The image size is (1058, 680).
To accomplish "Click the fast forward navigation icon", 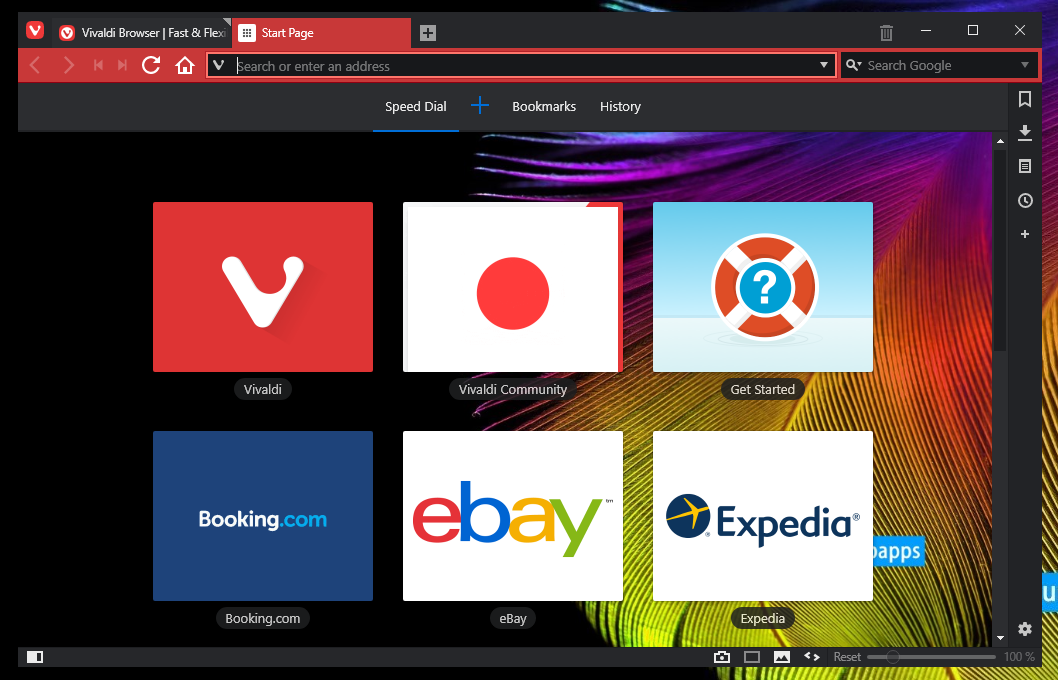I will click(x=122, y=65).
